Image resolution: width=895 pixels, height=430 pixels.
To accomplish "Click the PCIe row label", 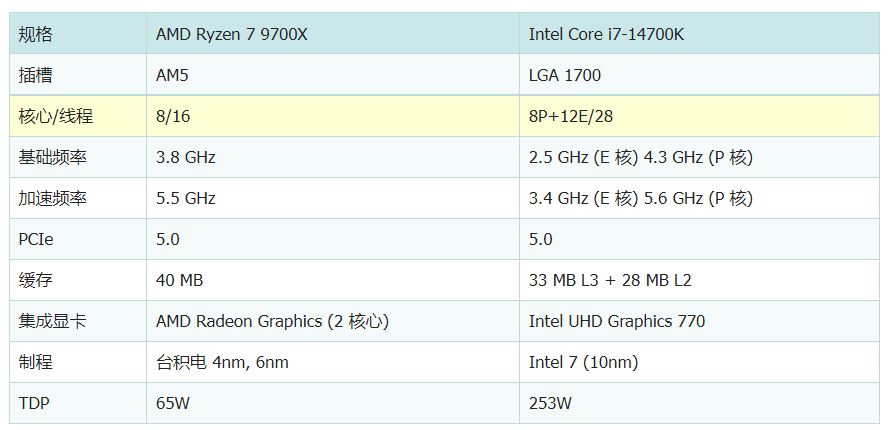I will [x=39, y=239].
